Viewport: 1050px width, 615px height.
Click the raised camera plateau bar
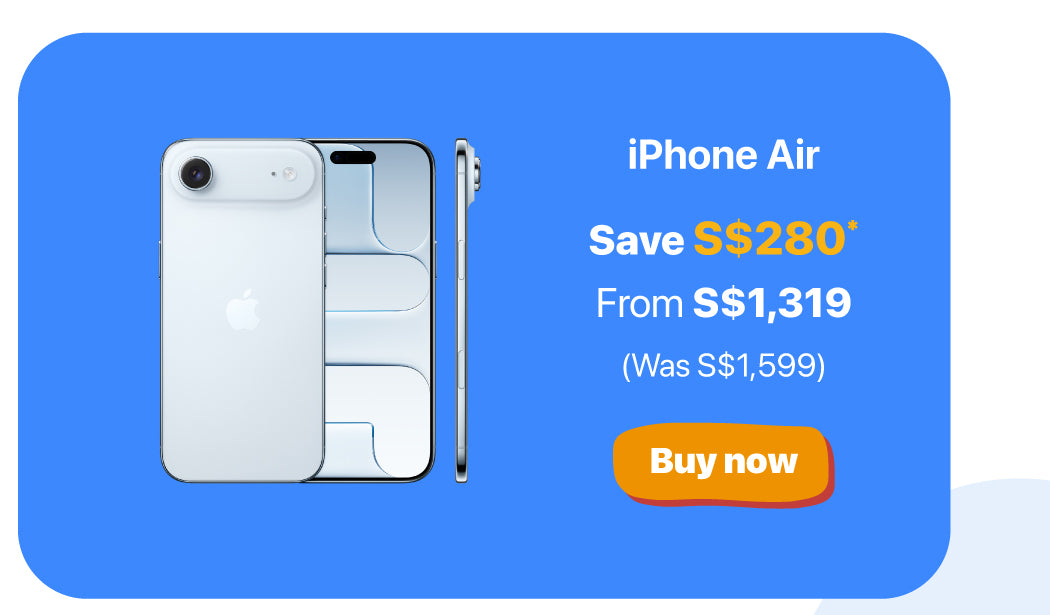click(x=241, y=171)
